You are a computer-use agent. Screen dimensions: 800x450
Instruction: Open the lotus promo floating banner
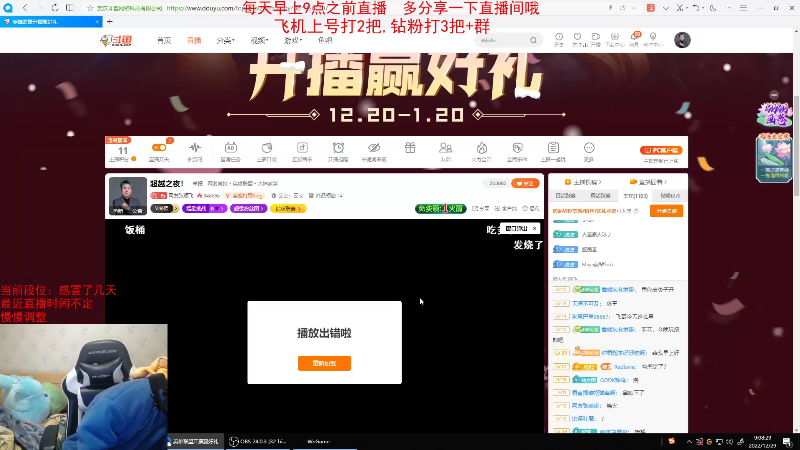(773, 158)
